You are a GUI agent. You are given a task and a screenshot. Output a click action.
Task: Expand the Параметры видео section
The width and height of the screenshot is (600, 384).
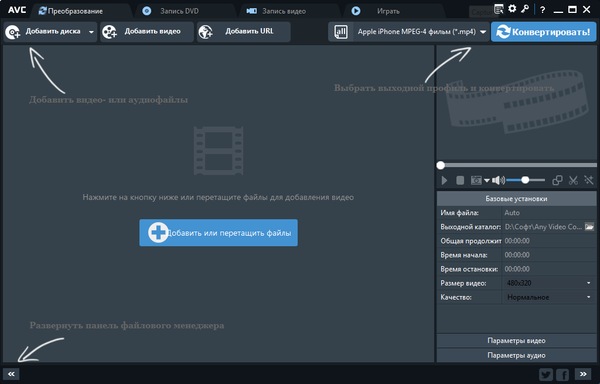click(516, 340)
